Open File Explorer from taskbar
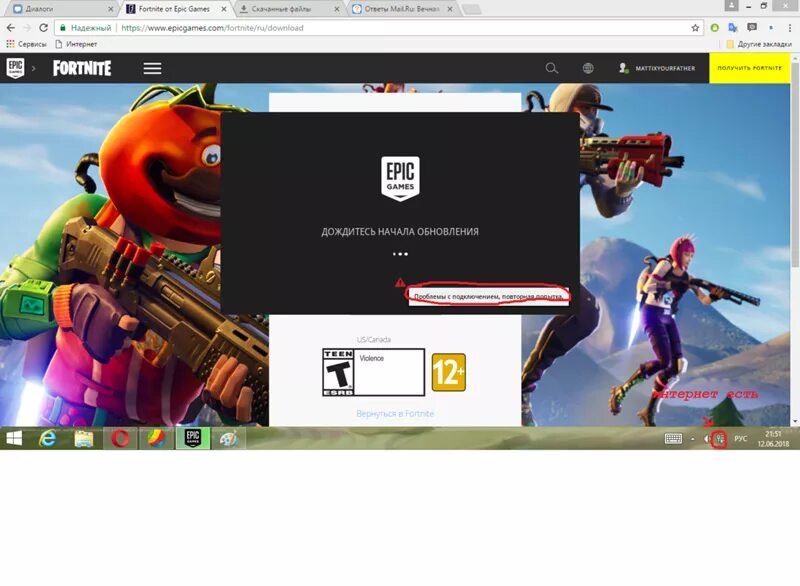Screen dimensions: 800x586 click(x=84, y=438)
